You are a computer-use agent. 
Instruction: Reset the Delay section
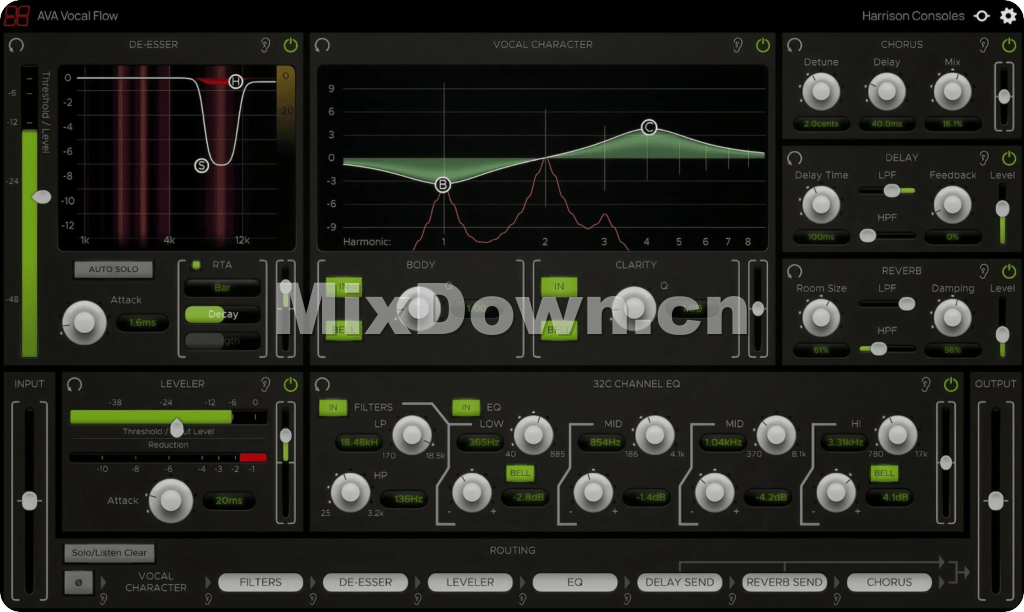794,157
